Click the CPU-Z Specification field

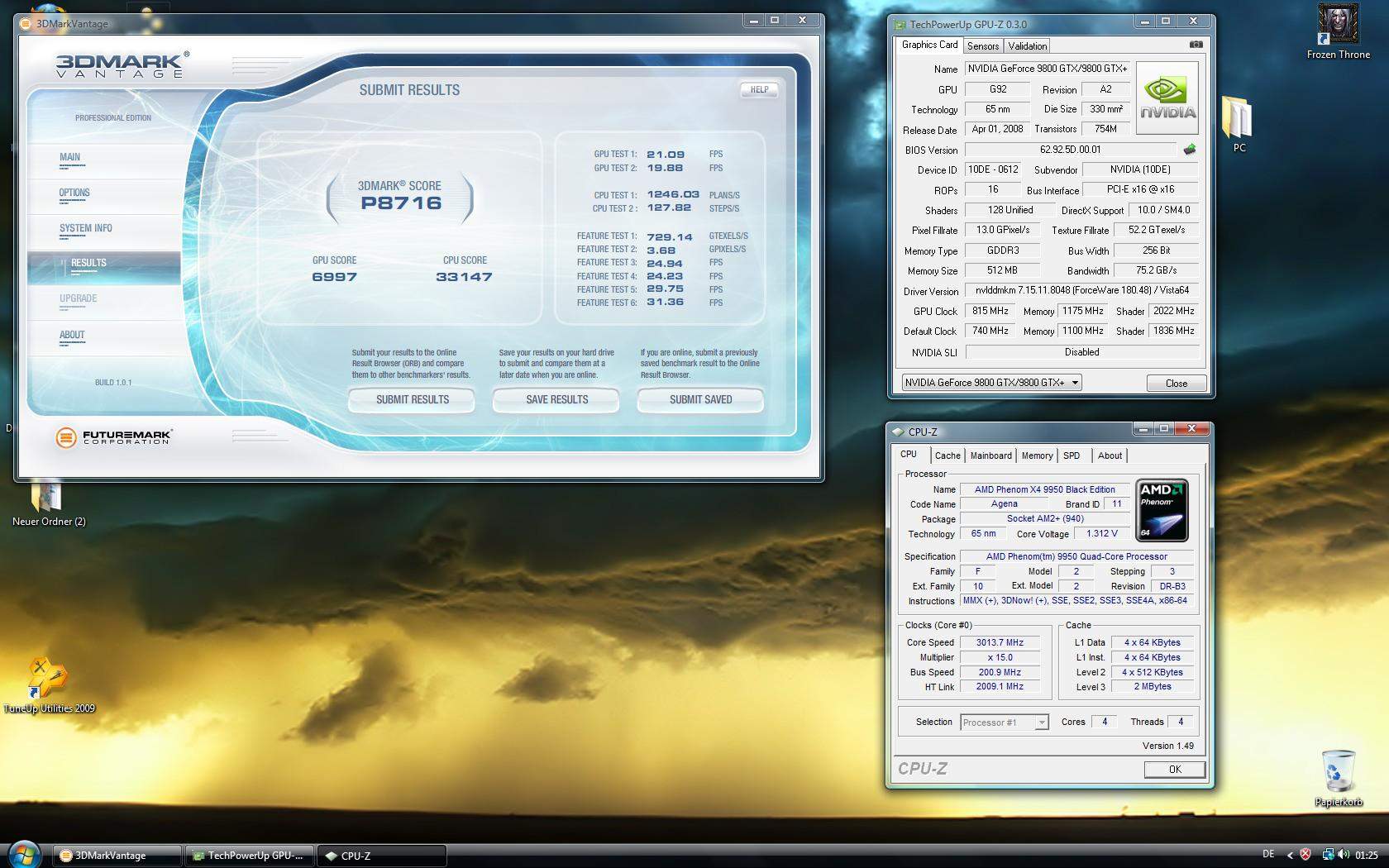(x=1076, y=556)
